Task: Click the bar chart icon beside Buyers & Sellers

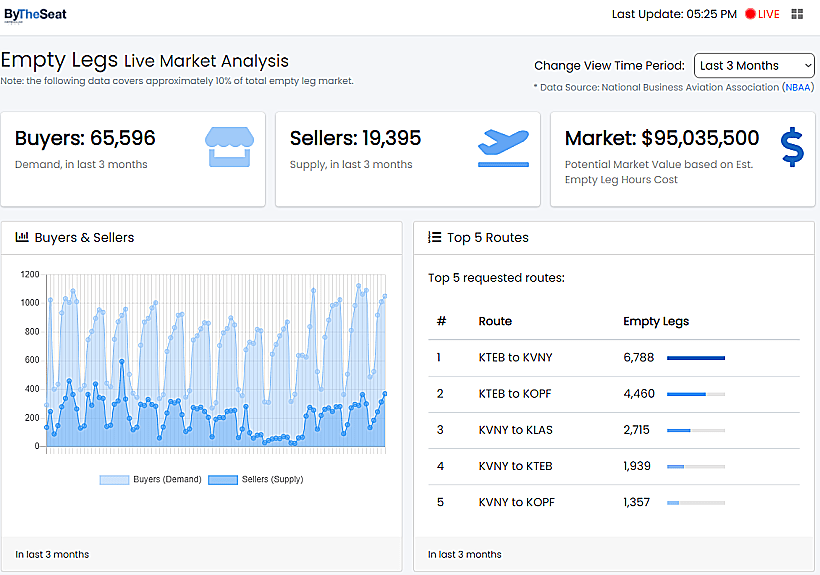Action: [x=22, y=237]
